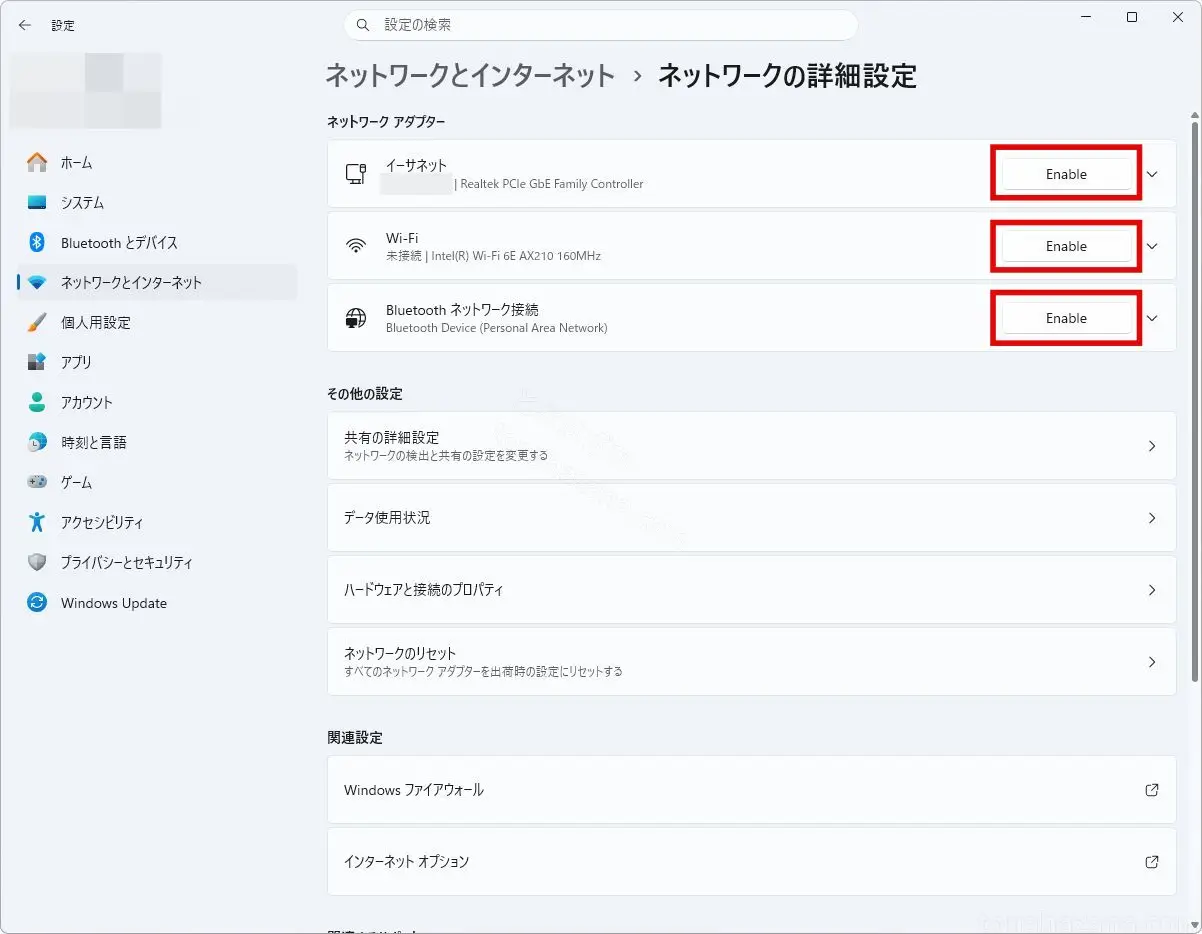Click ネットワークの詳細設定 page heading
The width and height of the screenshot is (1202, 934).
click(x=787, y=75)
